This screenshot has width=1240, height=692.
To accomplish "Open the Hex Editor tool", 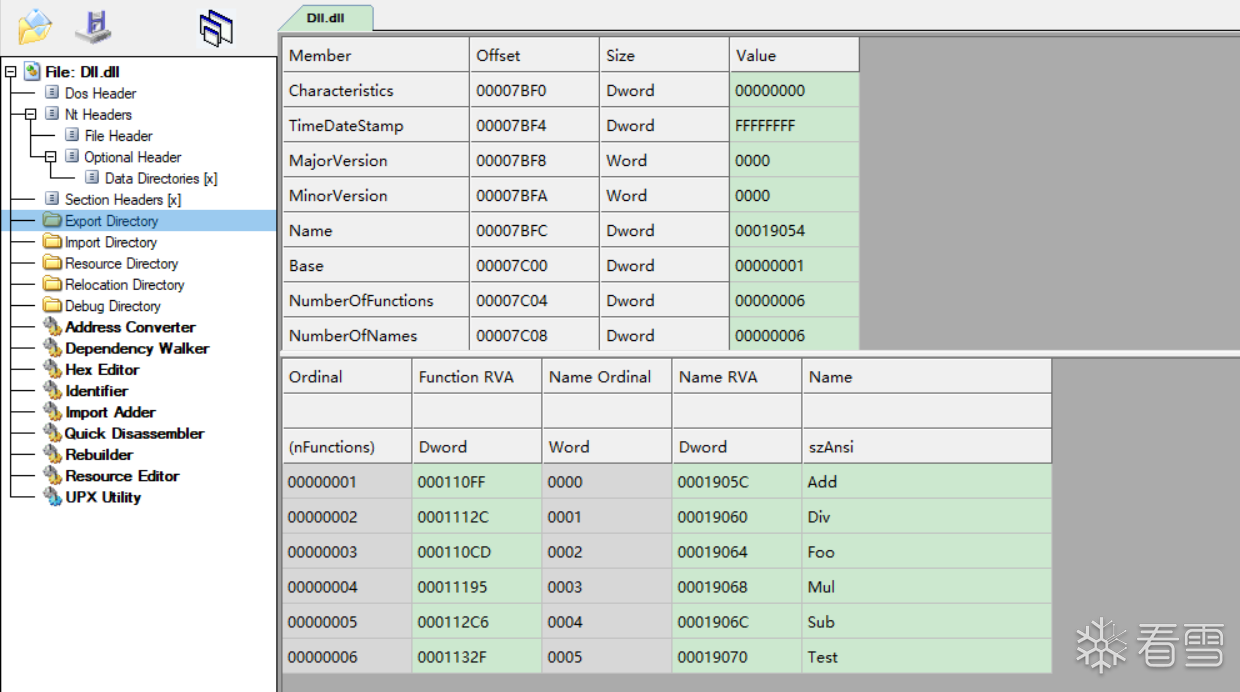I will pyautogui.click(x=102, y=370).
